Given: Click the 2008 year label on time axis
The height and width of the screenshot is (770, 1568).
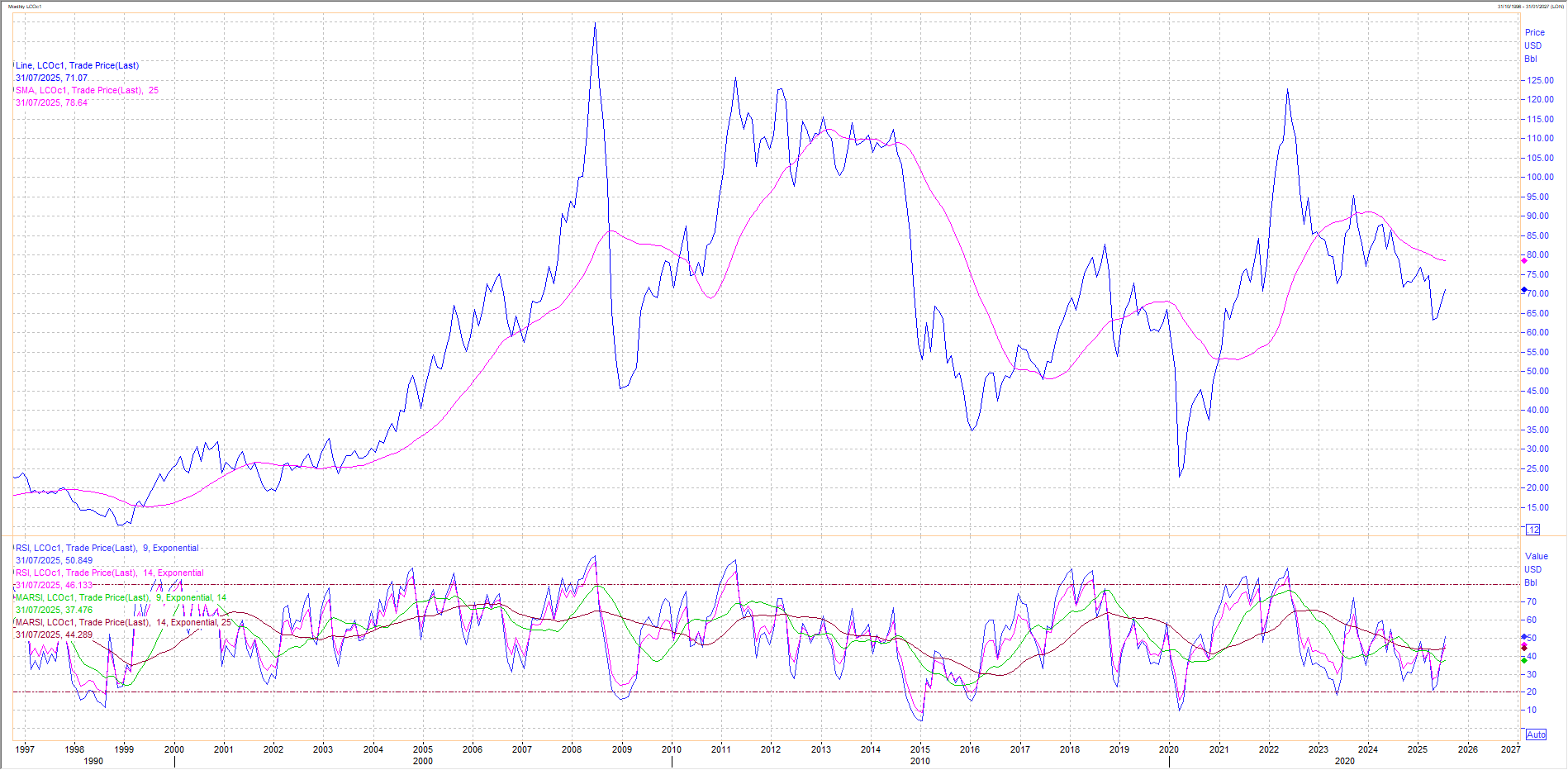Looking at the screenshot, I should (571, 749).
